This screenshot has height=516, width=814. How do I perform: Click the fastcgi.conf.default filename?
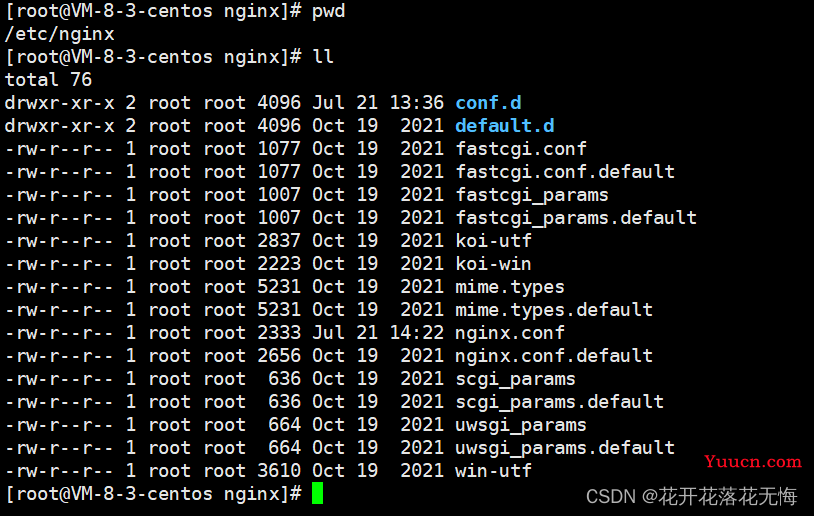565,172
